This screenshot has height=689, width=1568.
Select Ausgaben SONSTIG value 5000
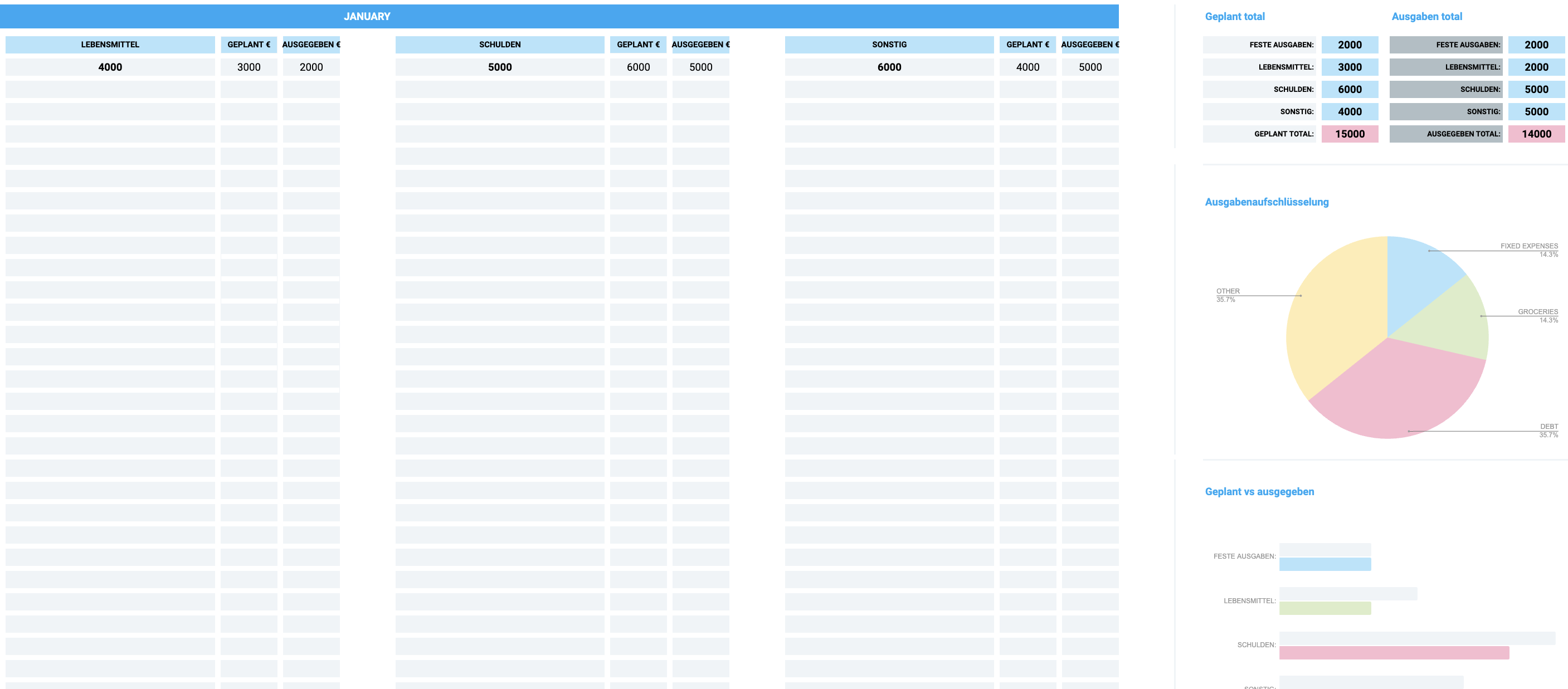1536,111
